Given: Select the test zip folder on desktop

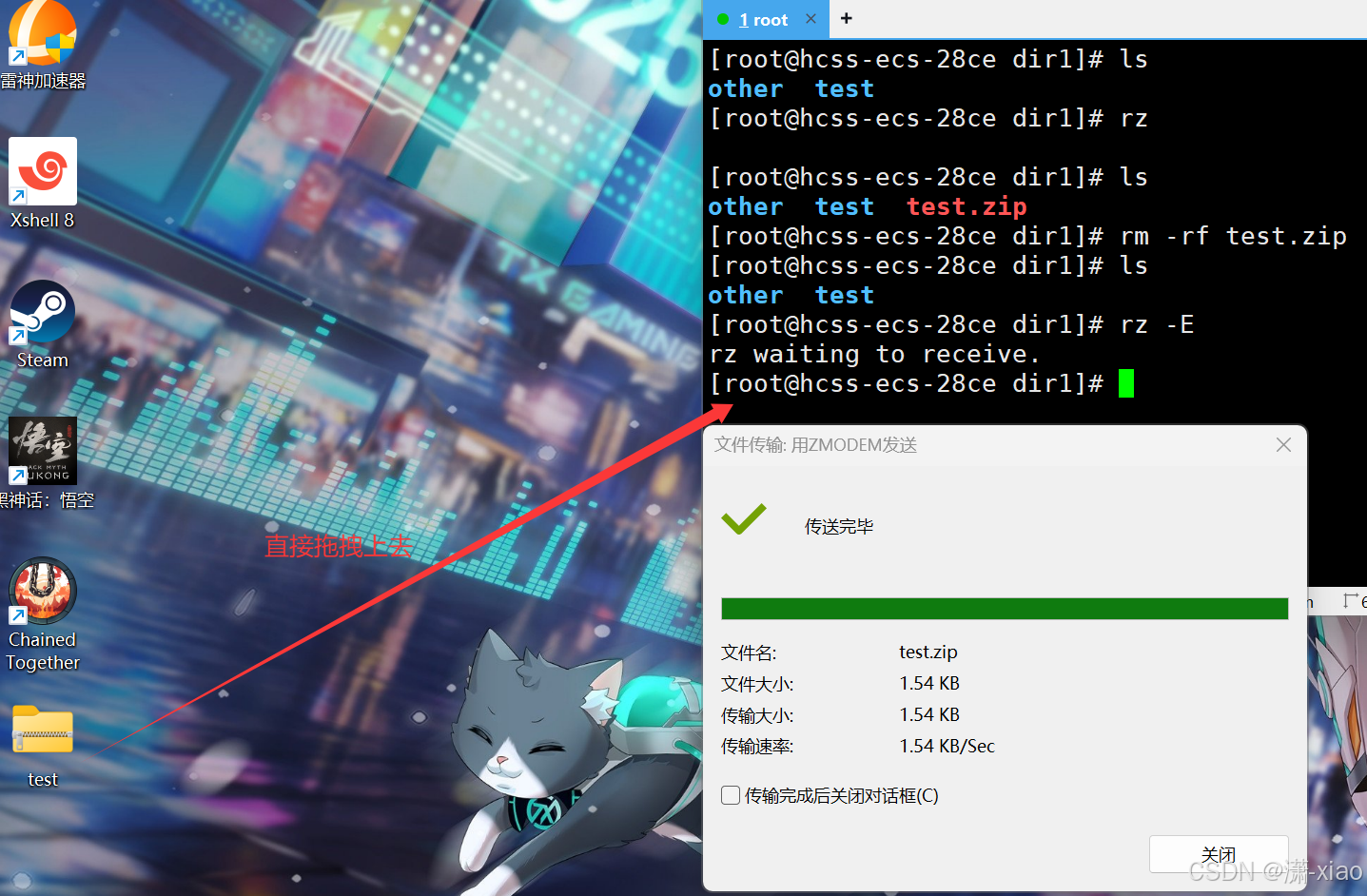Looking at the screenshot, I should point(43,746).
